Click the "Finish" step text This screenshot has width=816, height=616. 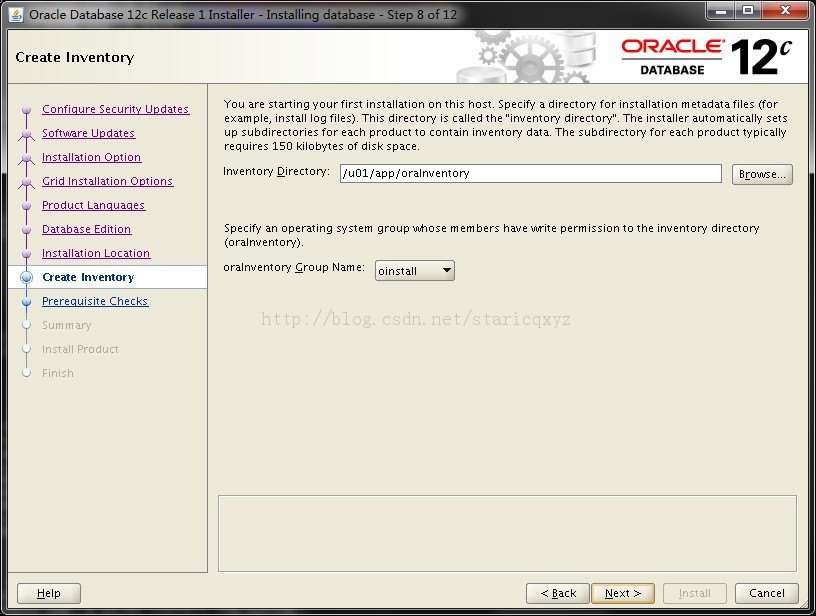pyautogui.click(x=58, y=373)
